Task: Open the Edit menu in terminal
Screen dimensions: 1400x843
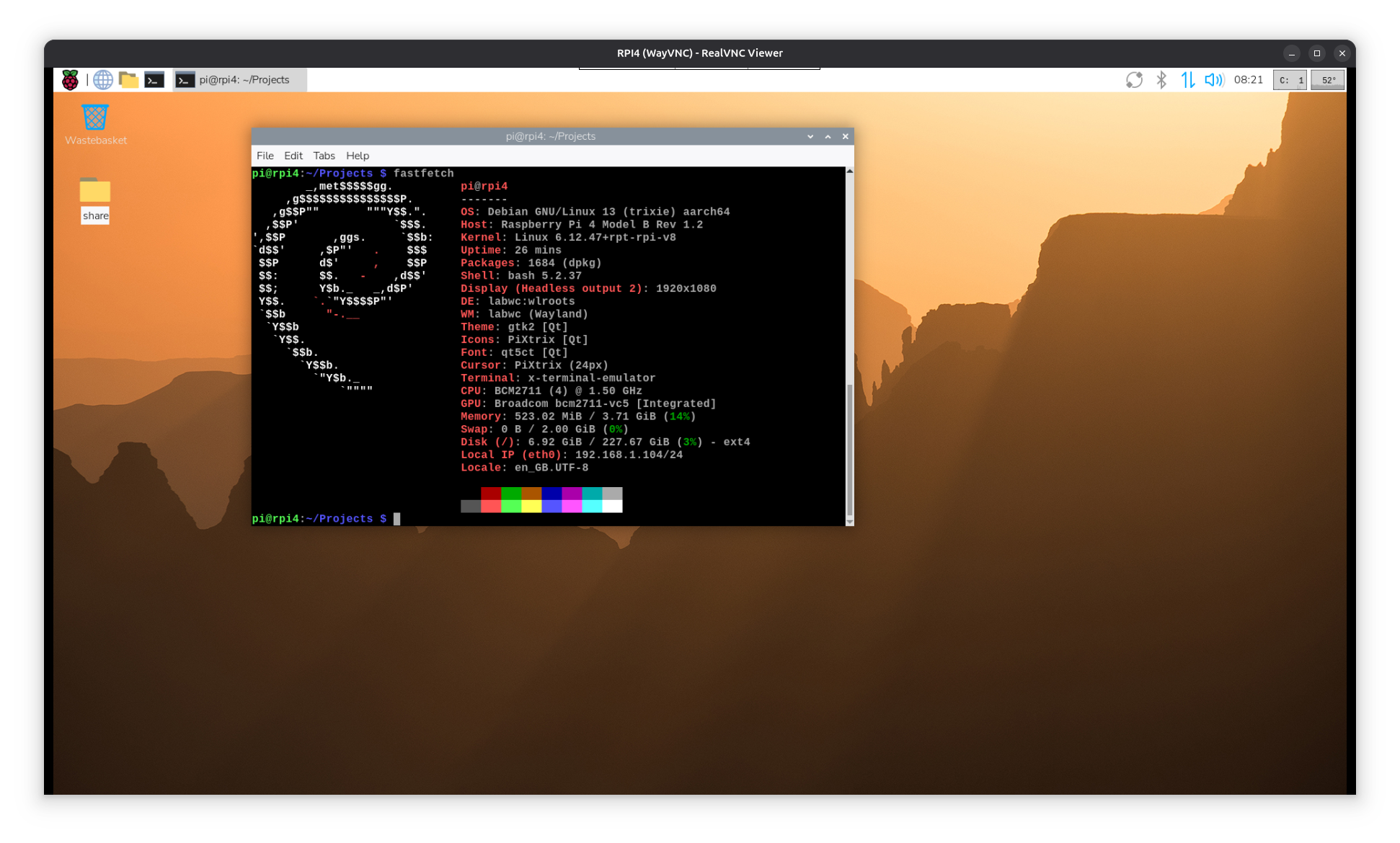Action: point(293,156)
